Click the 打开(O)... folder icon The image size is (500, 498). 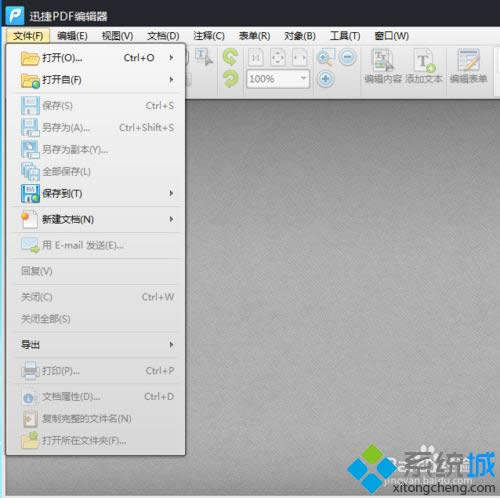[x=30, y=58]
